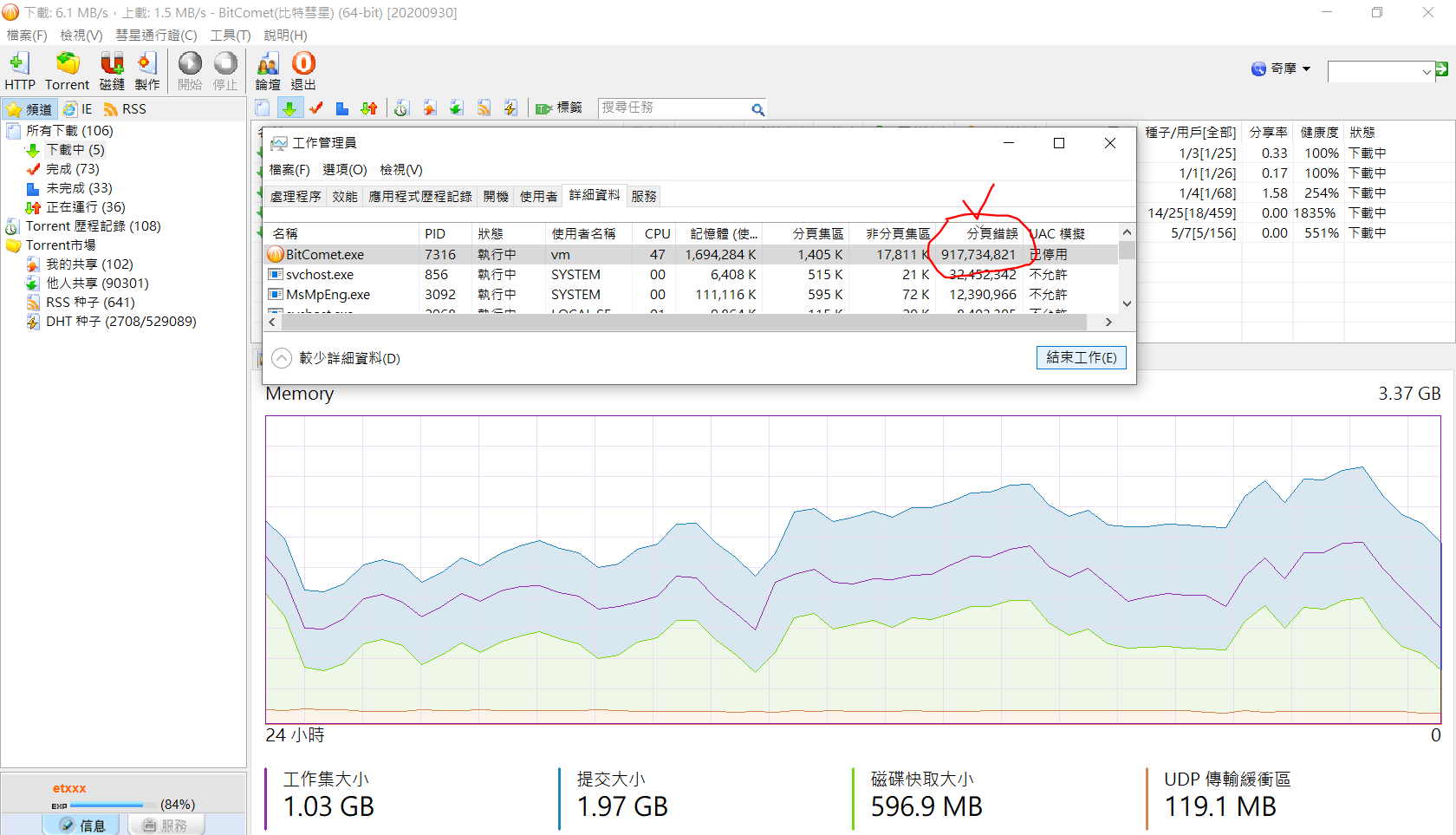Click the DHT torrents lightning icon
Image resolution: width=1456 pixels, height=835 pixels.
click(x=510, y=108)
